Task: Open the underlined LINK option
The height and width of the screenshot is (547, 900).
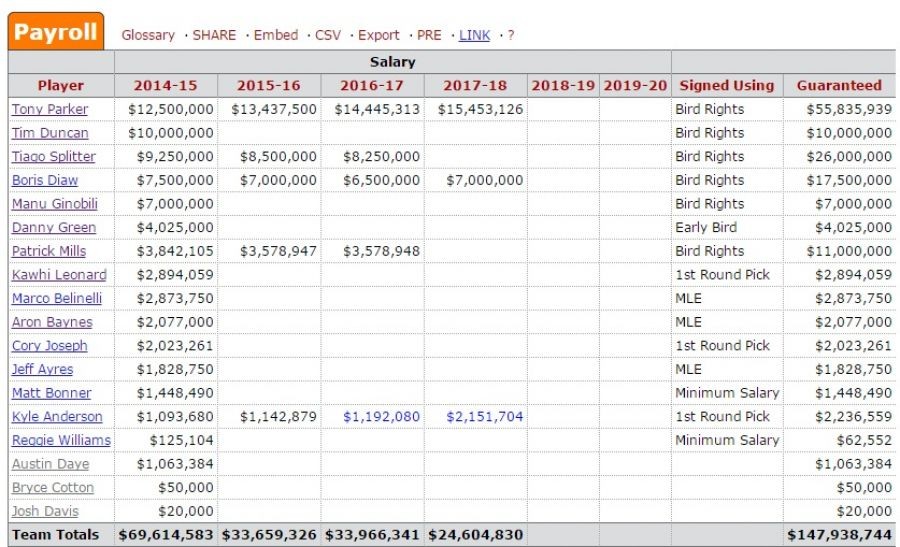Action: 474,35
